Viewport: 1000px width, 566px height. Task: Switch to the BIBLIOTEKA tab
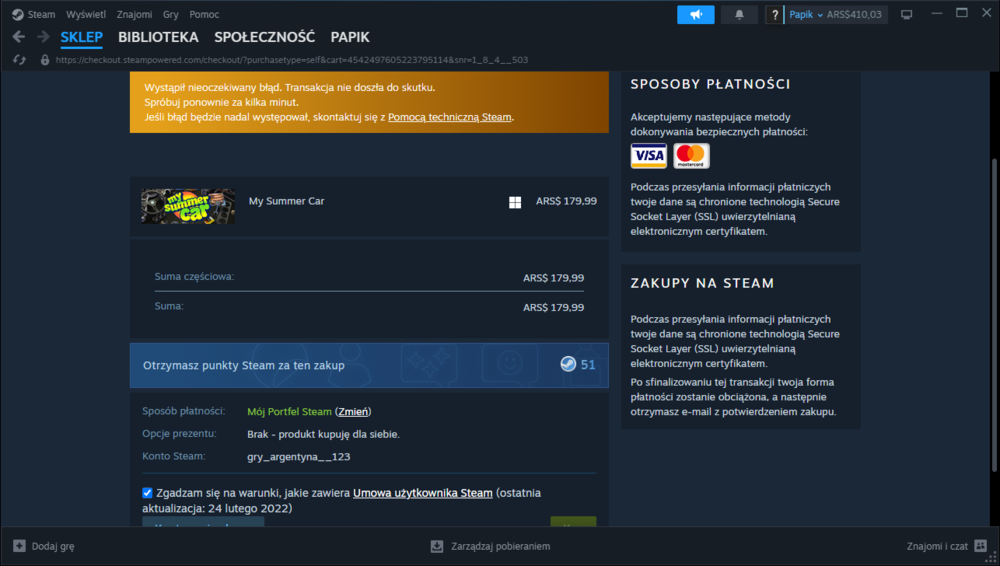158,37
